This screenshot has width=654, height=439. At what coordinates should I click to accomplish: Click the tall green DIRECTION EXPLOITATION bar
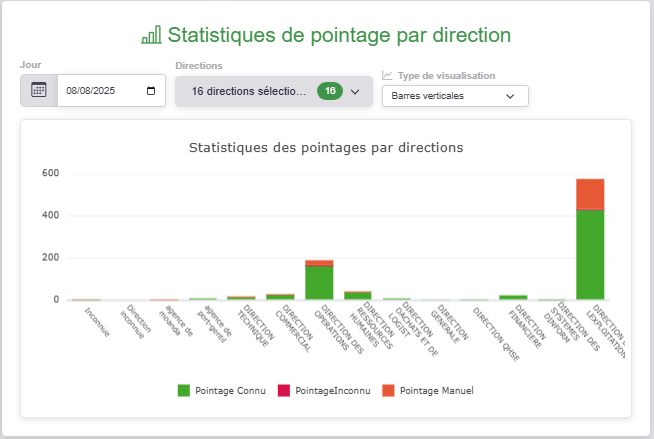pos(590,255)
